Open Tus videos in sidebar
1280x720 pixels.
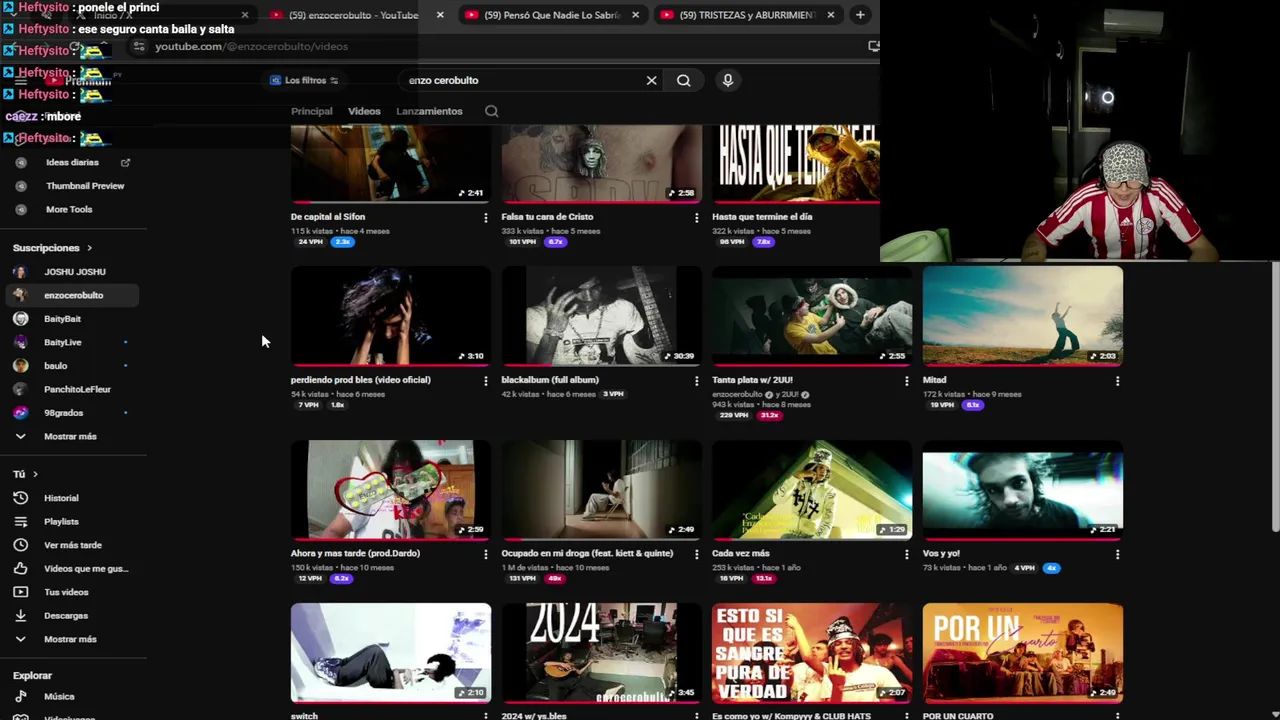[66, 592]
